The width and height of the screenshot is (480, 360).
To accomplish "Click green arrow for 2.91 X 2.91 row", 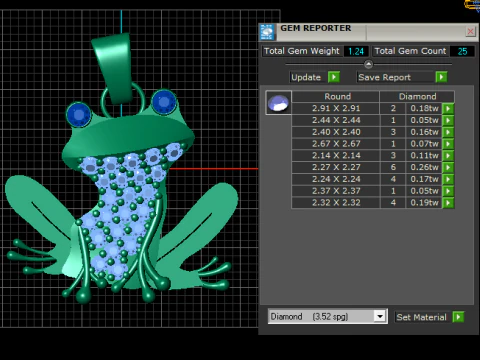I will tap(448, 108).
